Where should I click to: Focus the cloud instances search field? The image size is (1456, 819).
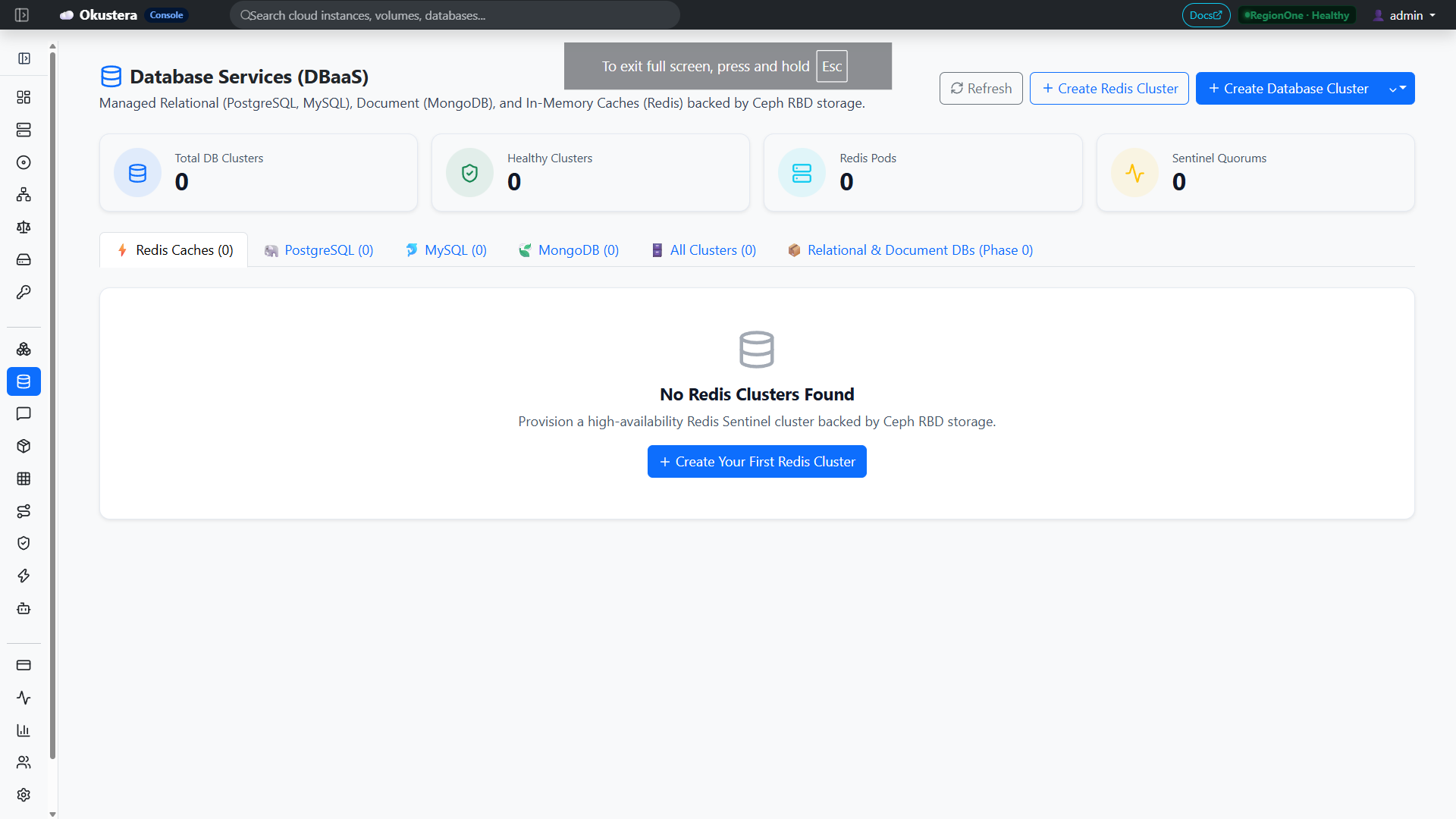point(455,15)
